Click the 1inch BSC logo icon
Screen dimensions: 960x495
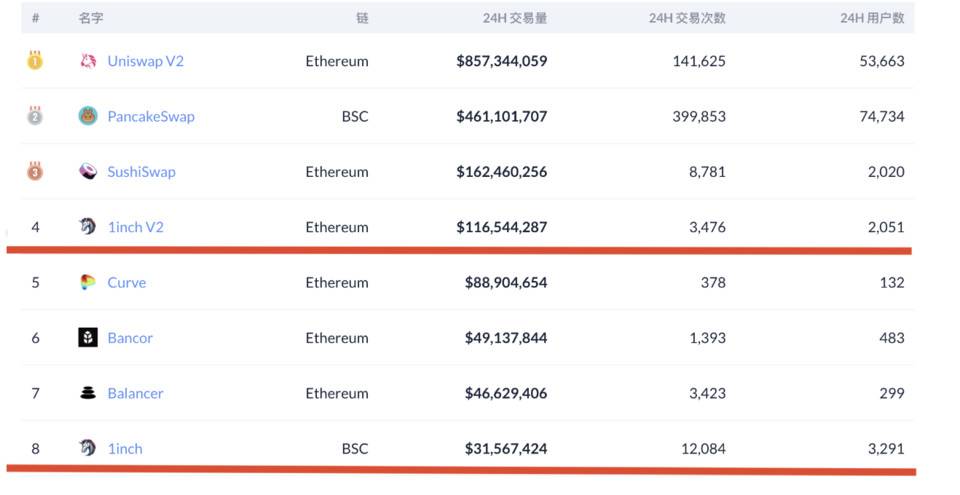(x=88, y=448)
